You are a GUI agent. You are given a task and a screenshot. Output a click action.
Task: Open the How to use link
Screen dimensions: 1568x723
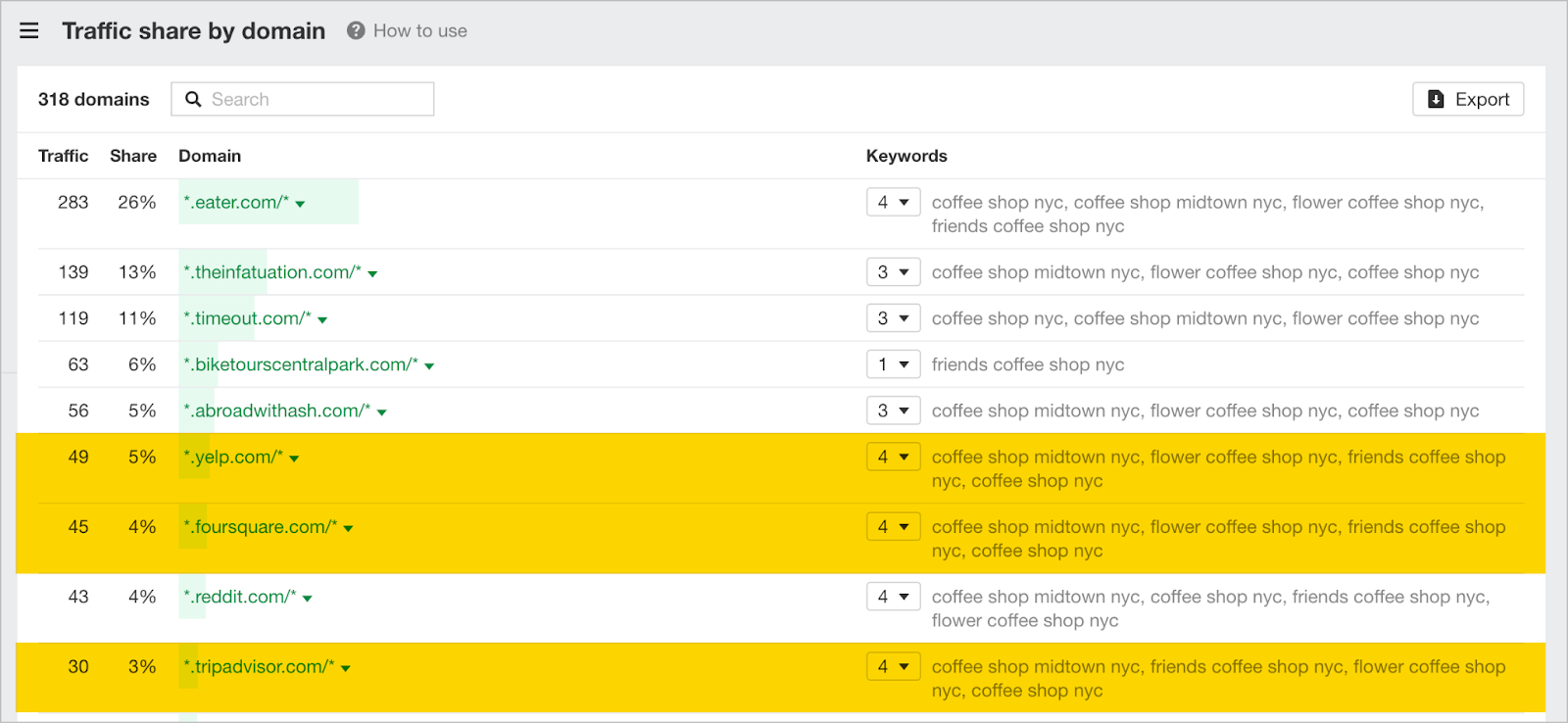click(419, 30)
